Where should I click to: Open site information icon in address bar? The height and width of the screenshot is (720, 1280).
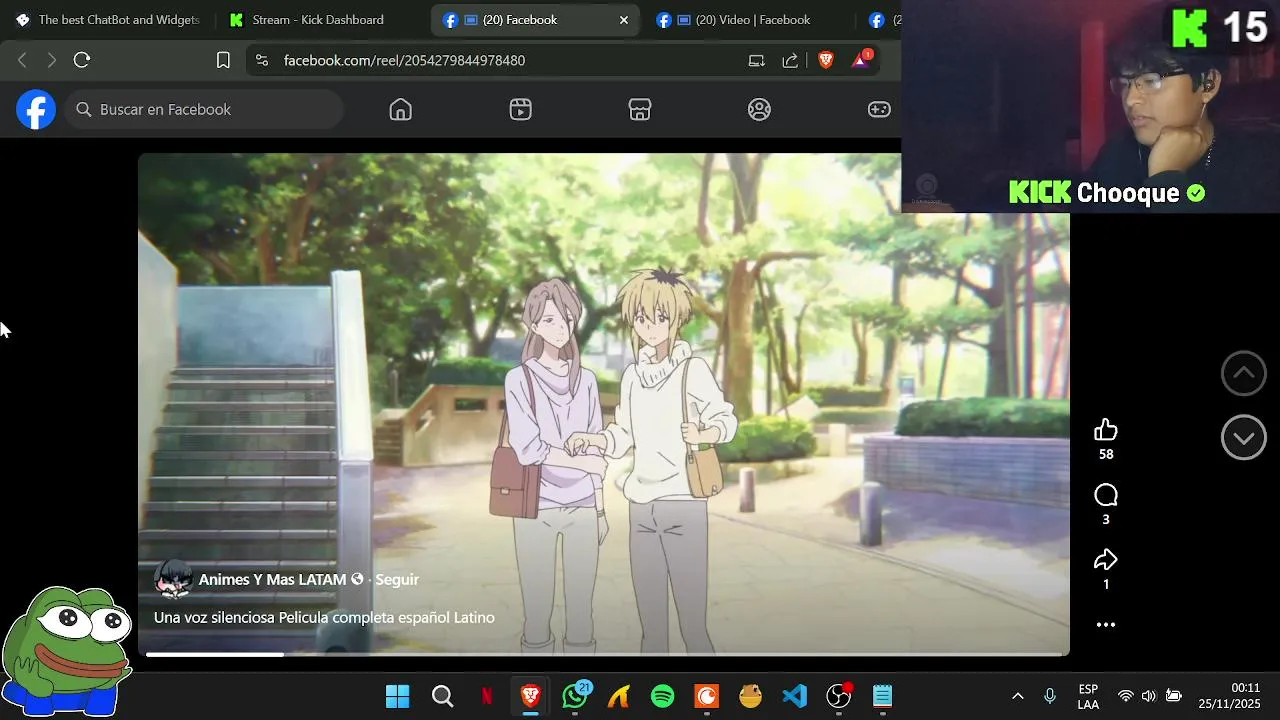pos(262,60)
